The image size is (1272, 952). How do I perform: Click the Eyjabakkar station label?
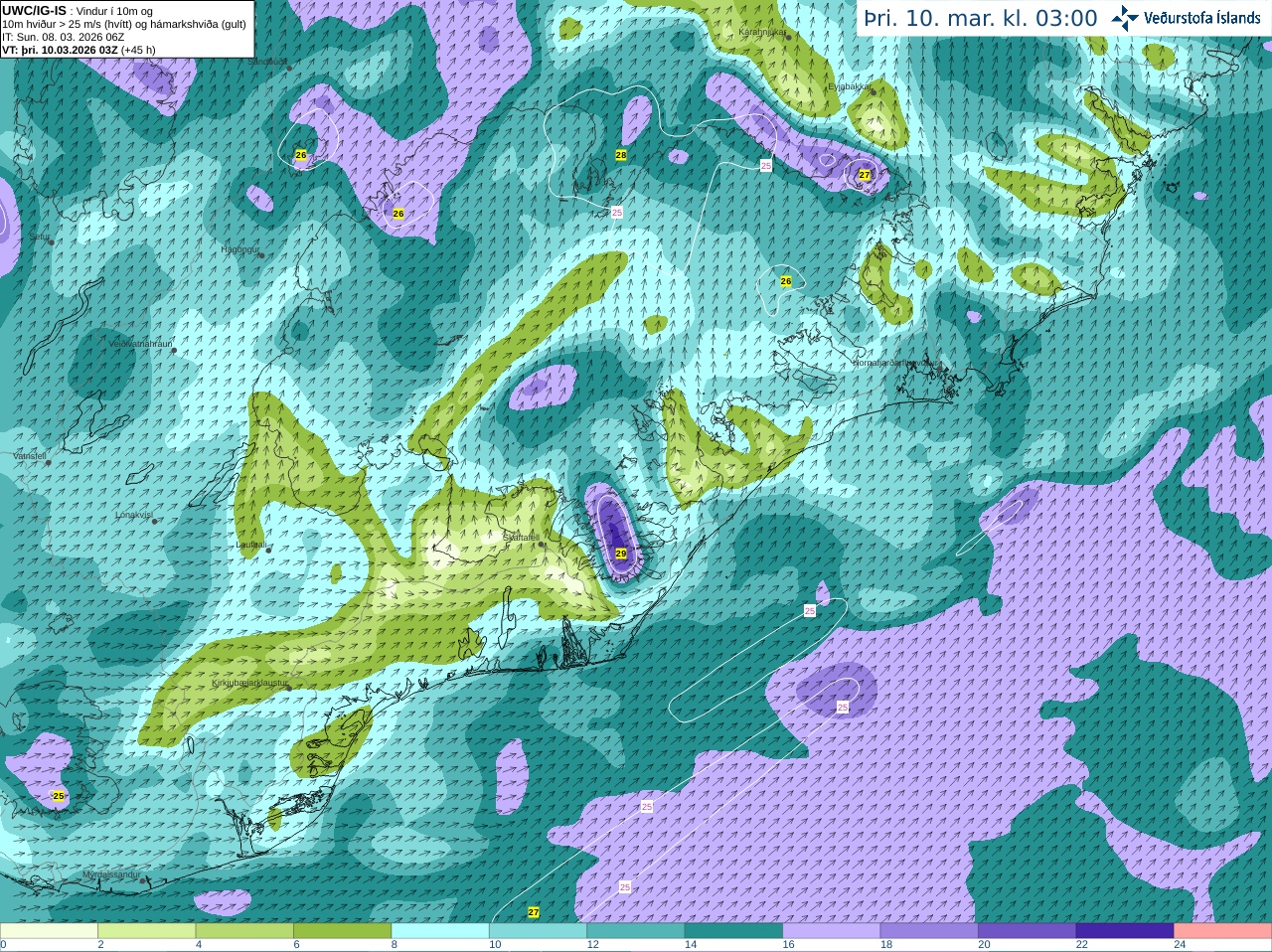[851, 86]
